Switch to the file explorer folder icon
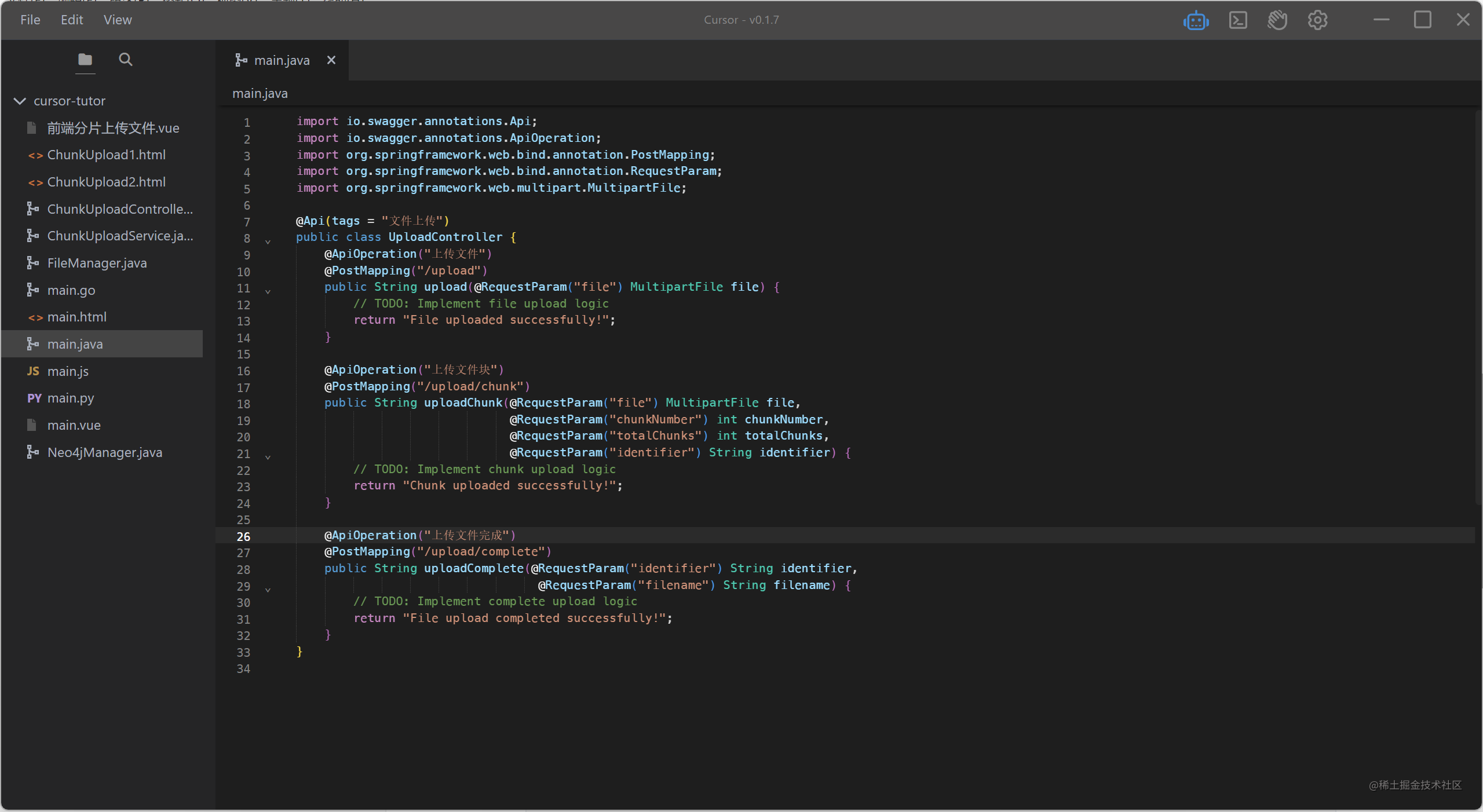 coord(85,60)
